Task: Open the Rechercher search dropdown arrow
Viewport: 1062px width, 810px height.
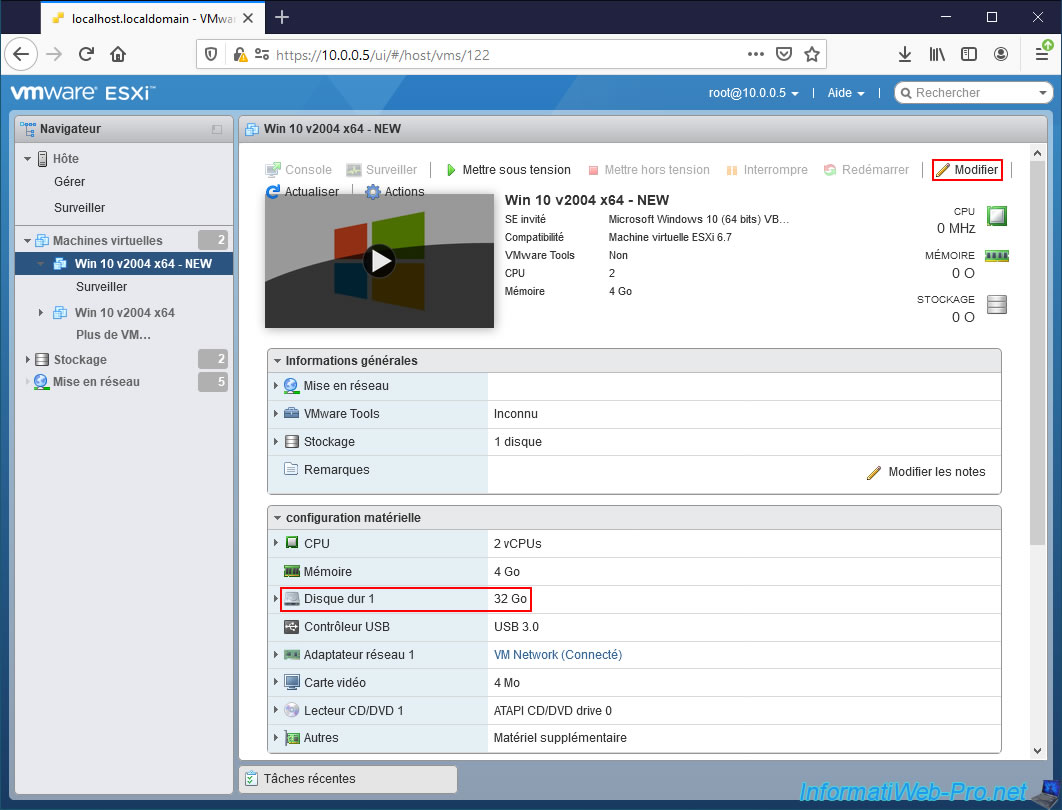Action: coord(1042,93)
